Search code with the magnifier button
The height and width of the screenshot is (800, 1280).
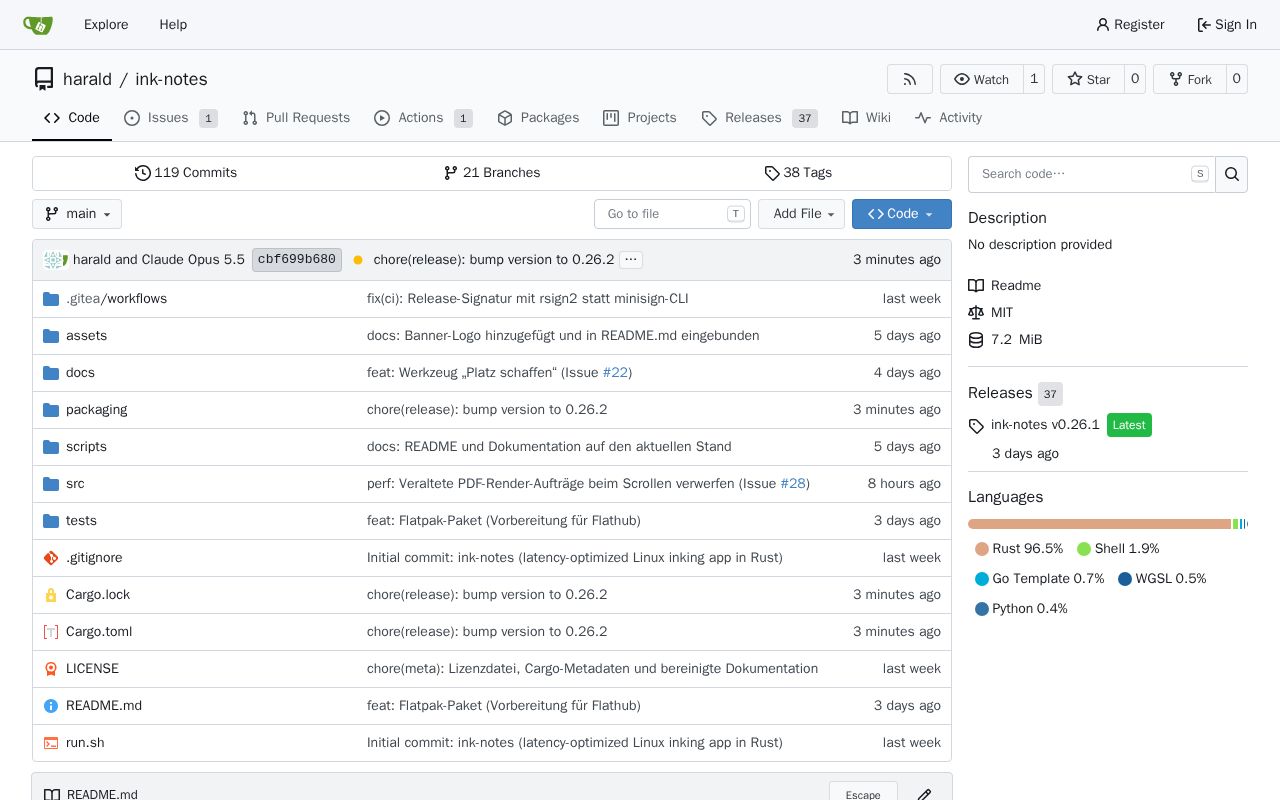click(x=1232, y=174)
